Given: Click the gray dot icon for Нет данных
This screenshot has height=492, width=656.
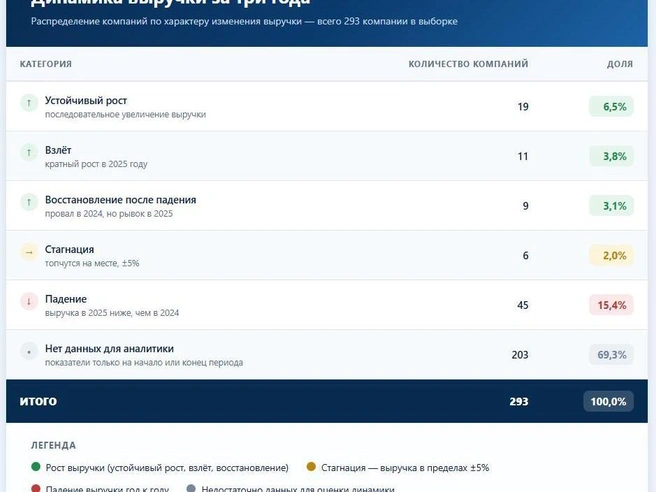Looking at the screenshot, I should coord(29,351).
